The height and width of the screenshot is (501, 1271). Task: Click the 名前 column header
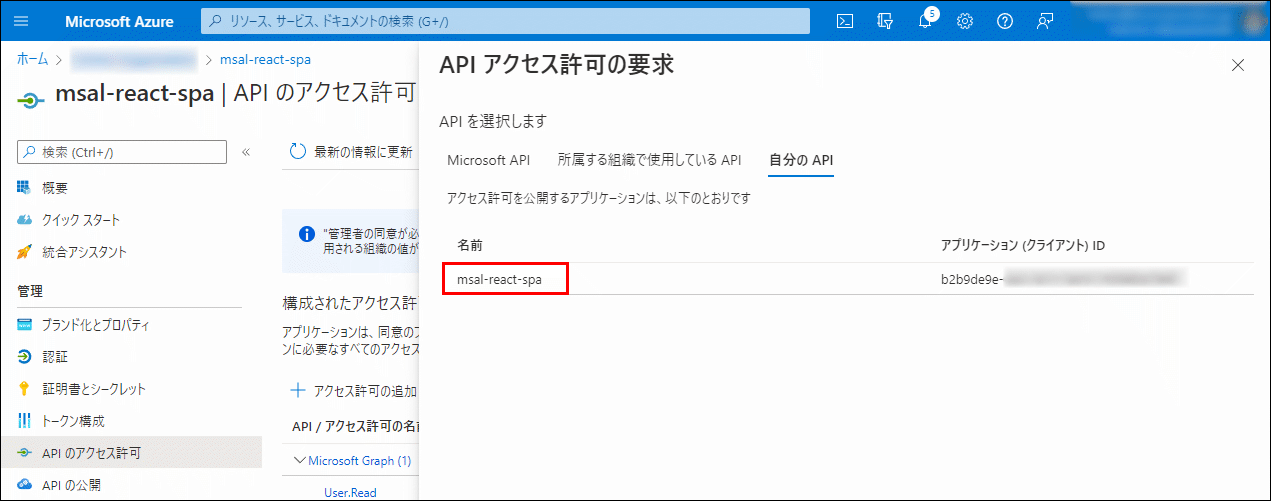(x=470, y=245)
